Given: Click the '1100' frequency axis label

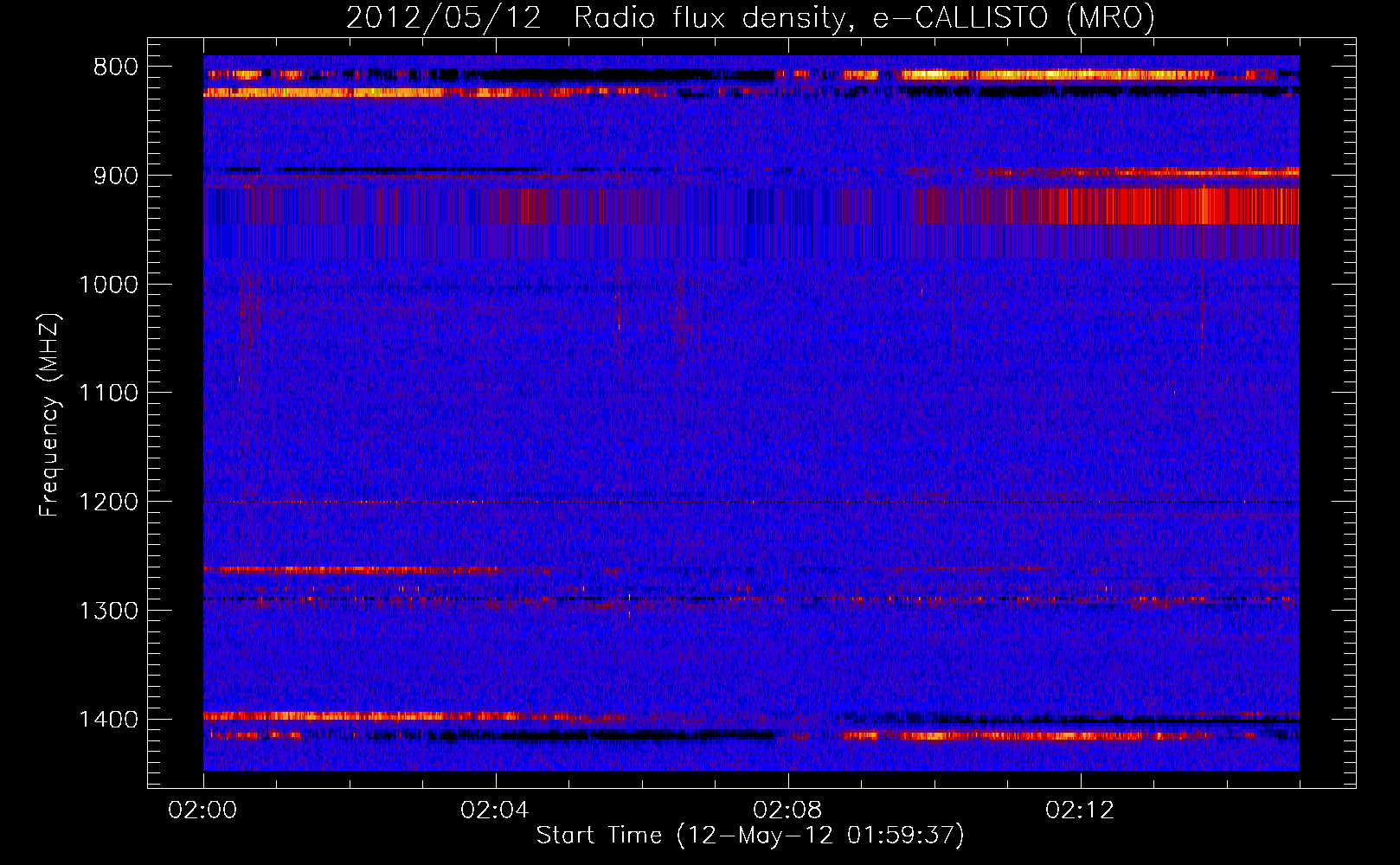Looking at the screenshot, I should click(109, 394).
